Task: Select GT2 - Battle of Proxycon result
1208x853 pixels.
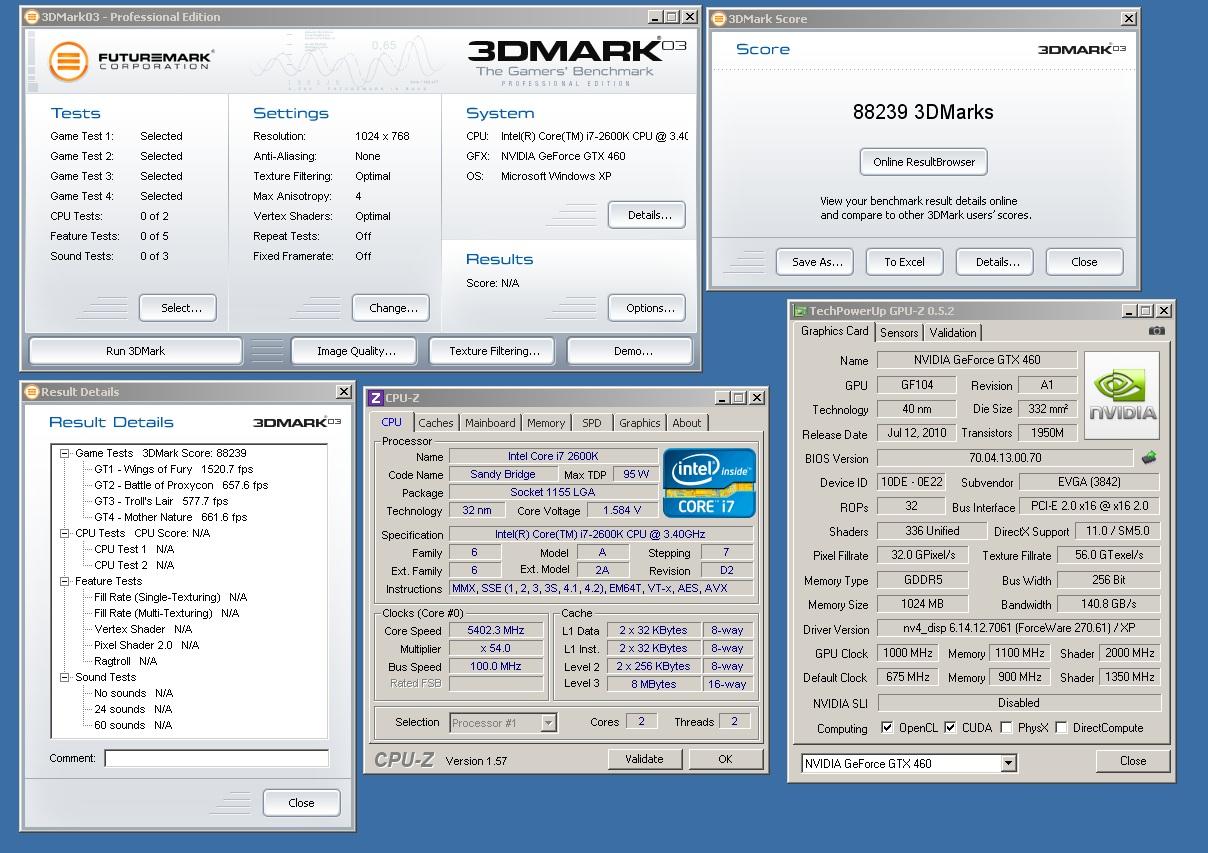Action: 181,485
